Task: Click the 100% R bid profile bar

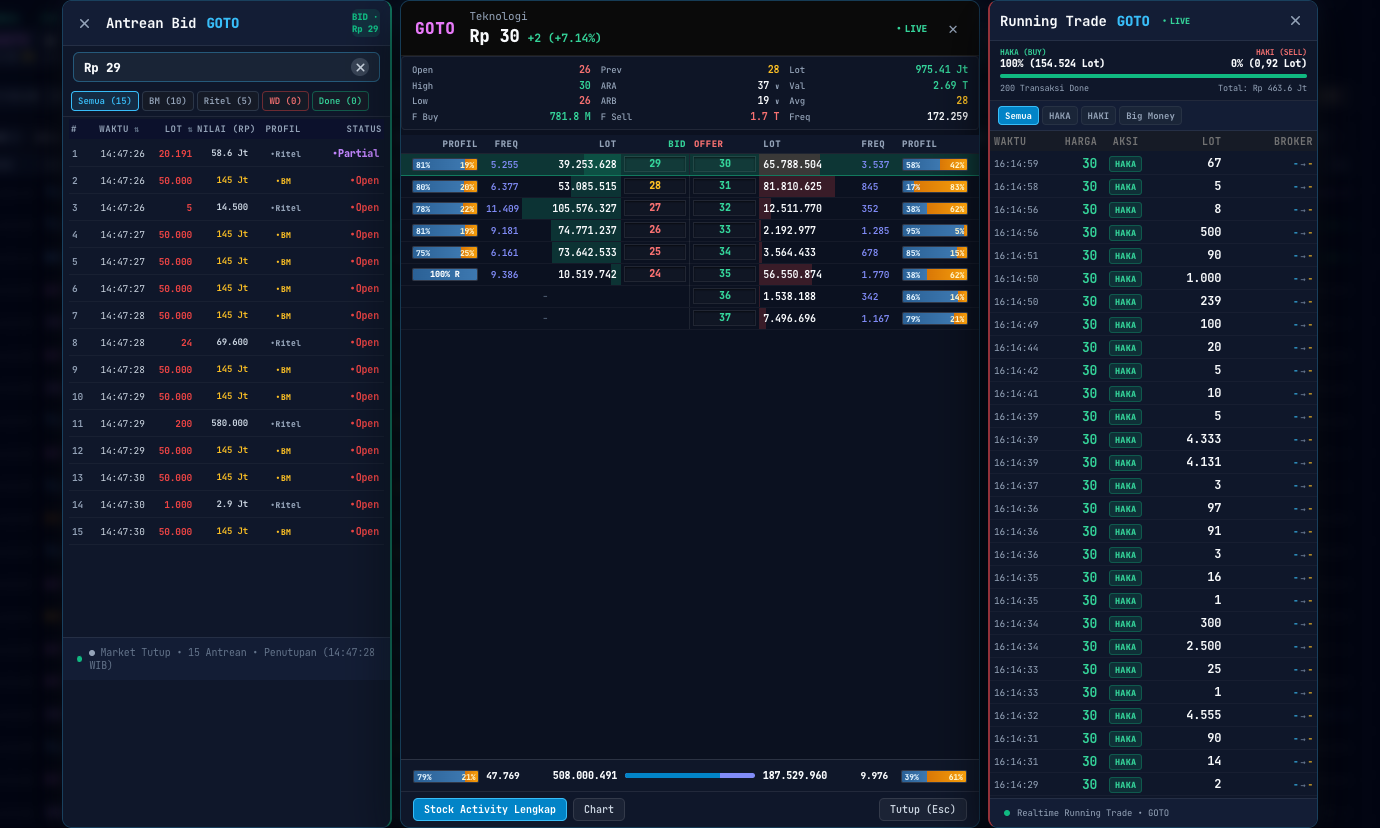Action: [445, 274]
